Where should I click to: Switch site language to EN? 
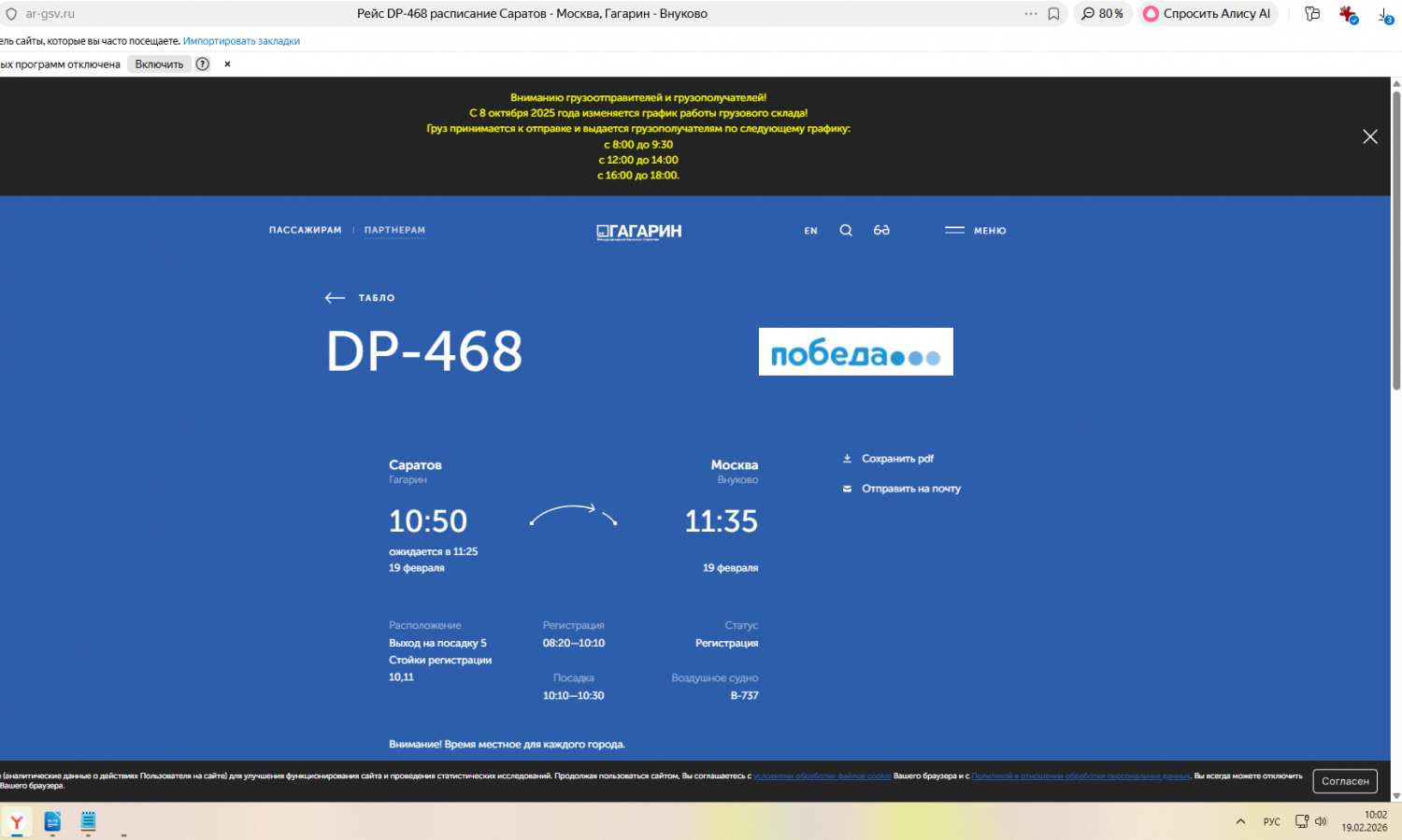810,231
